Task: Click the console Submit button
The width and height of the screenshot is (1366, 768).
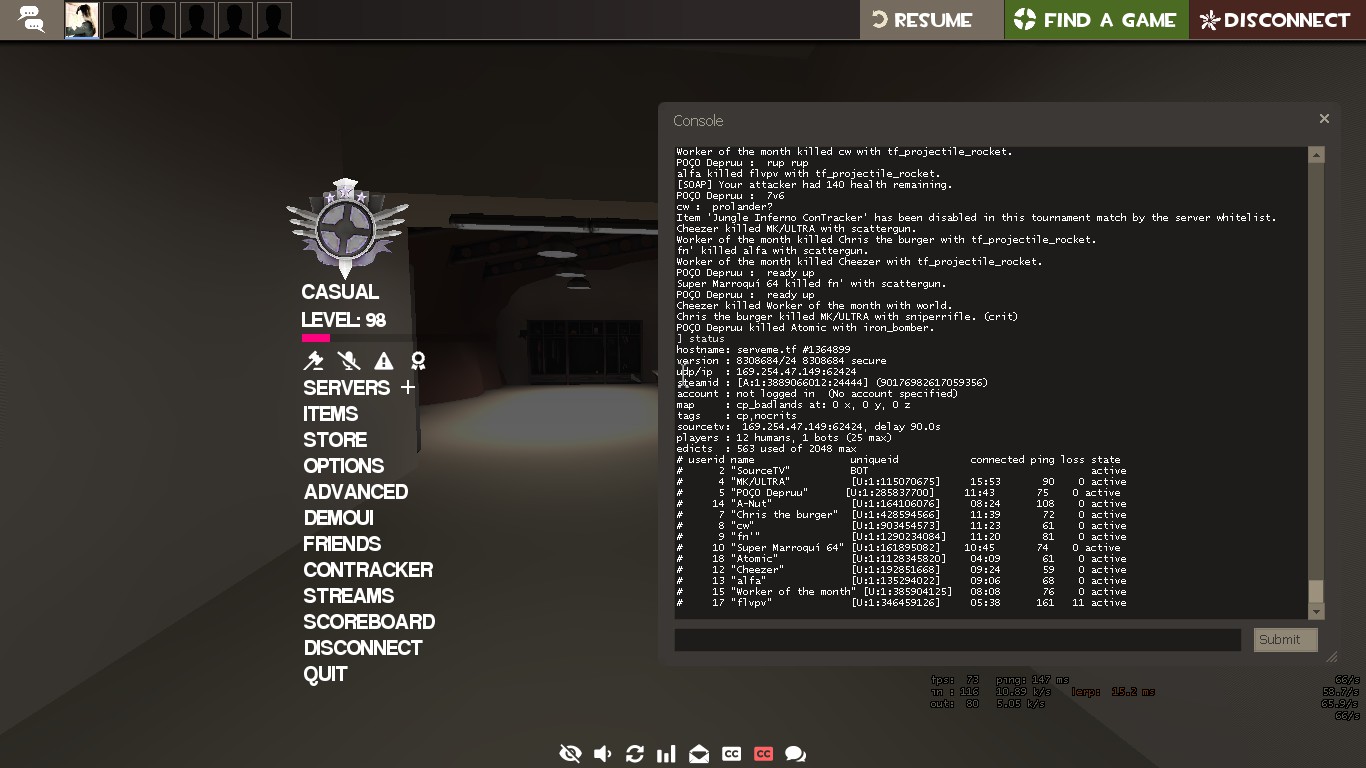Action: [1285, 640]
